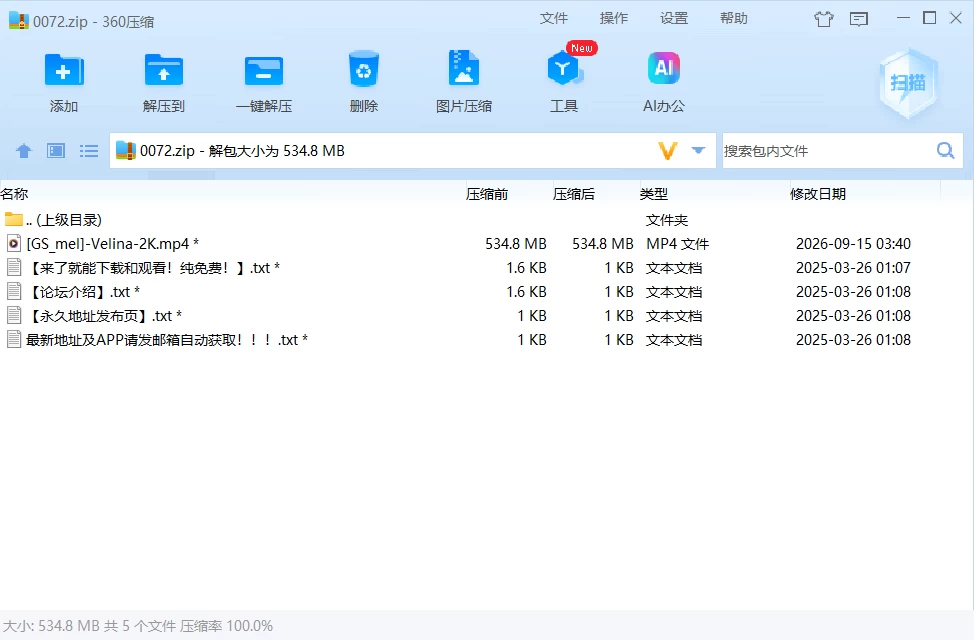Select [GS_mel]-Velina-2K.mp4 file

pos(112,244)
